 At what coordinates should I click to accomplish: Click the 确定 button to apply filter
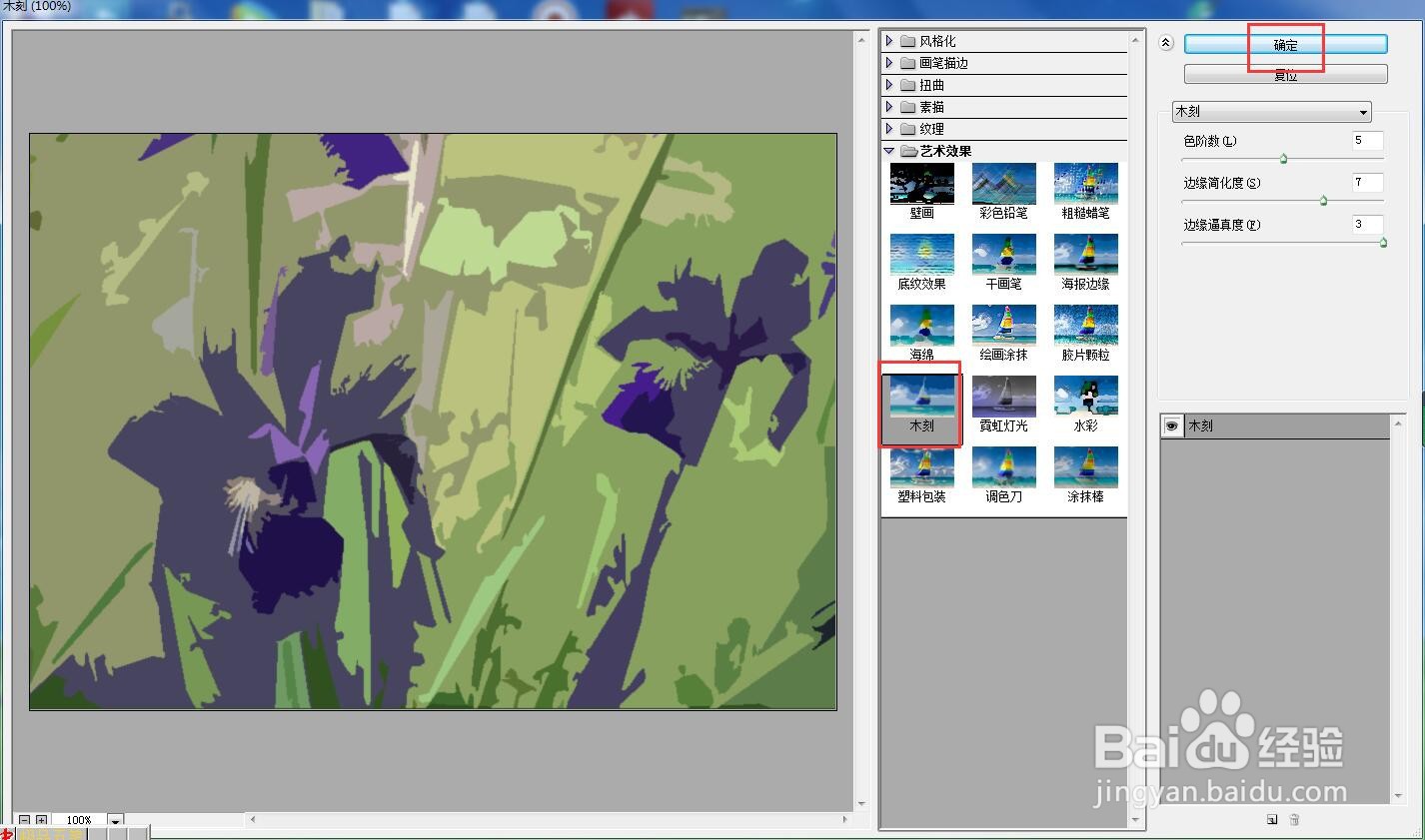[1285, 45]
